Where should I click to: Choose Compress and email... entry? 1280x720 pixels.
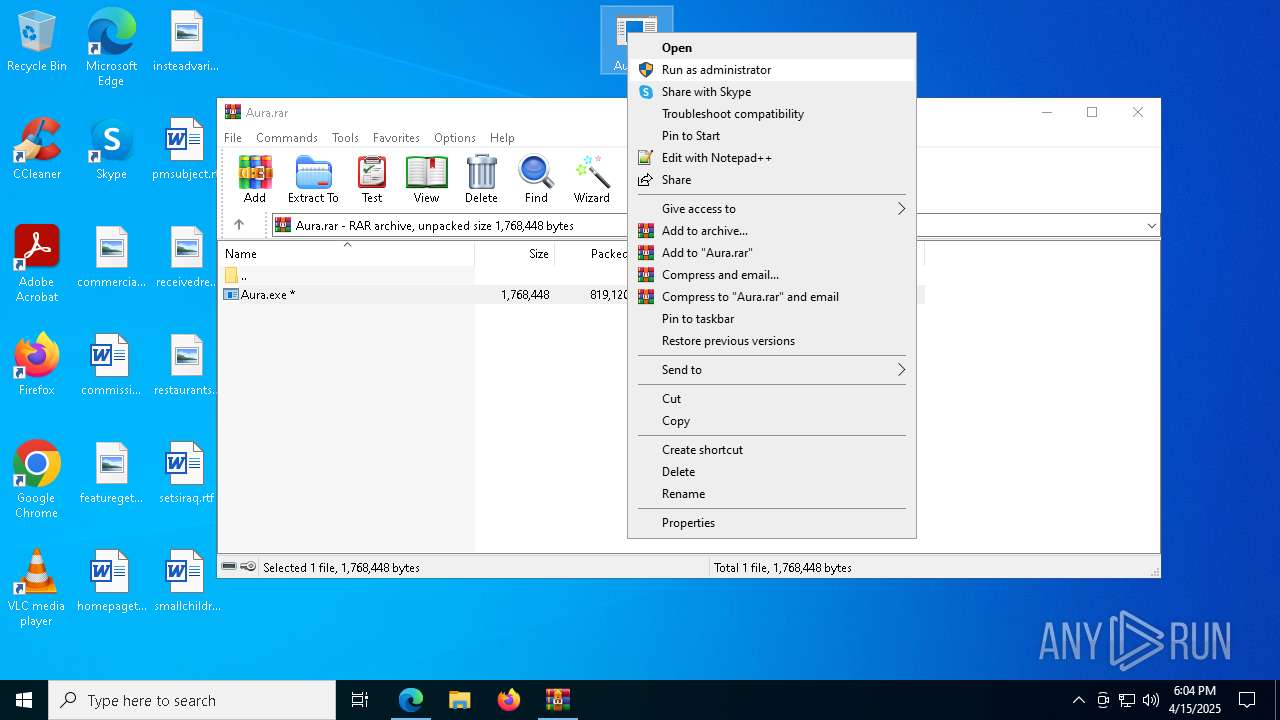point(771,275)
